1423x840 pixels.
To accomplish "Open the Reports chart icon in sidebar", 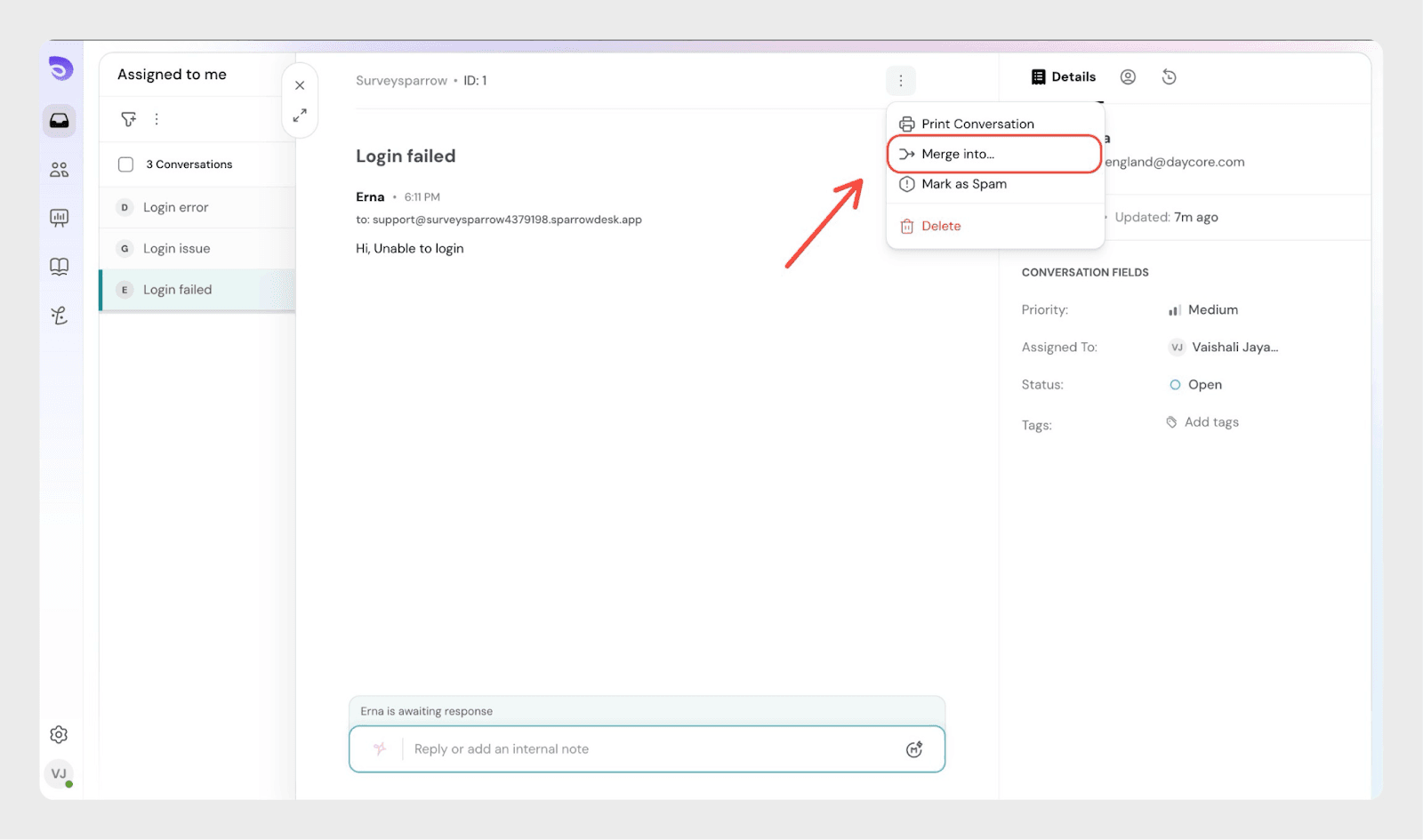I will pyautogui.click(x=60, y=218).
